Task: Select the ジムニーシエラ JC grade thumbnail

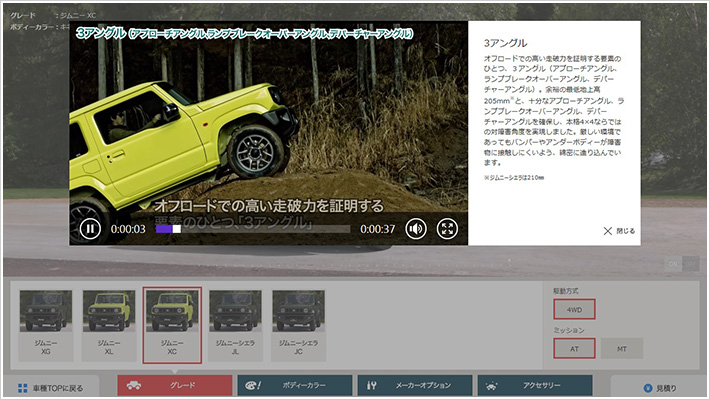Action: [x=298, y=325]
